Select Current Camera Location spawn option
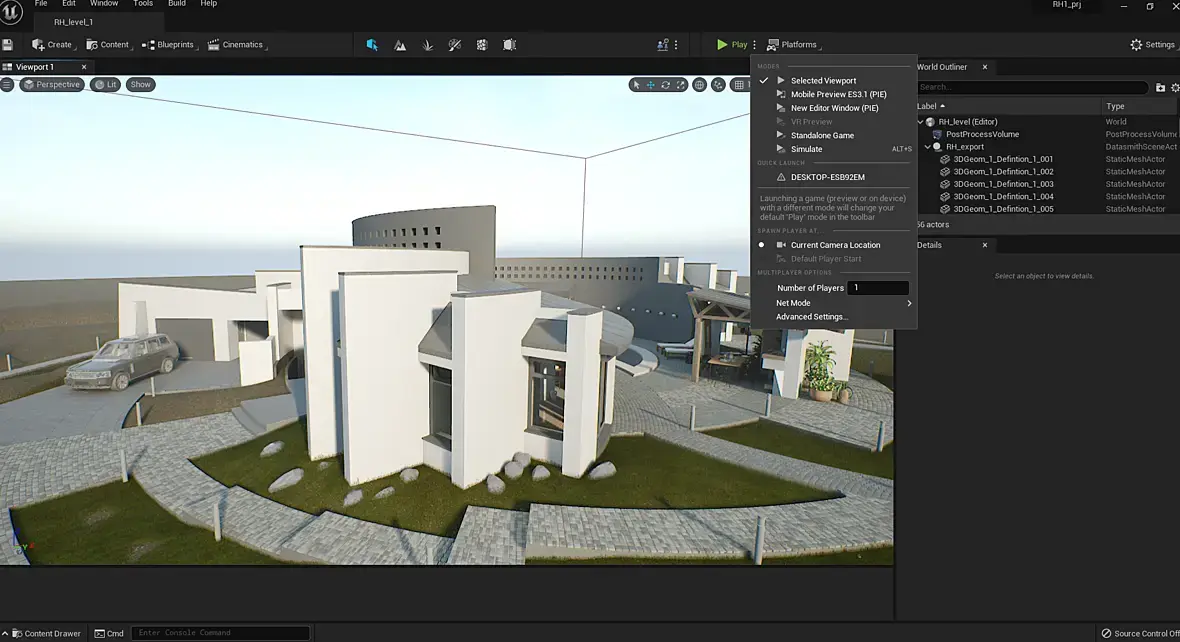 pyautogui.click(x=834, y=245)
